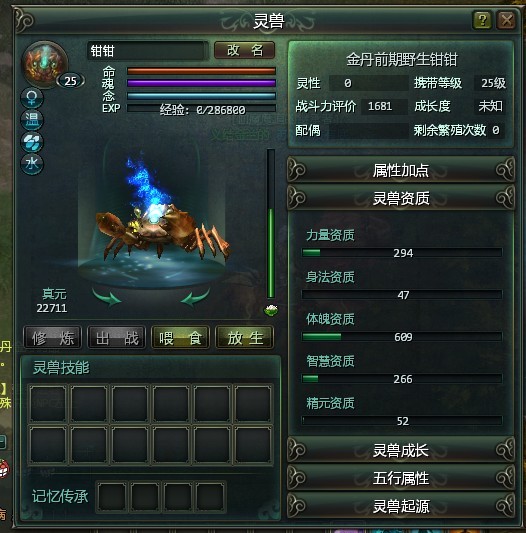Click the 放生 release button
This screenshot has width=526, height=533.
tap(244, 338)
